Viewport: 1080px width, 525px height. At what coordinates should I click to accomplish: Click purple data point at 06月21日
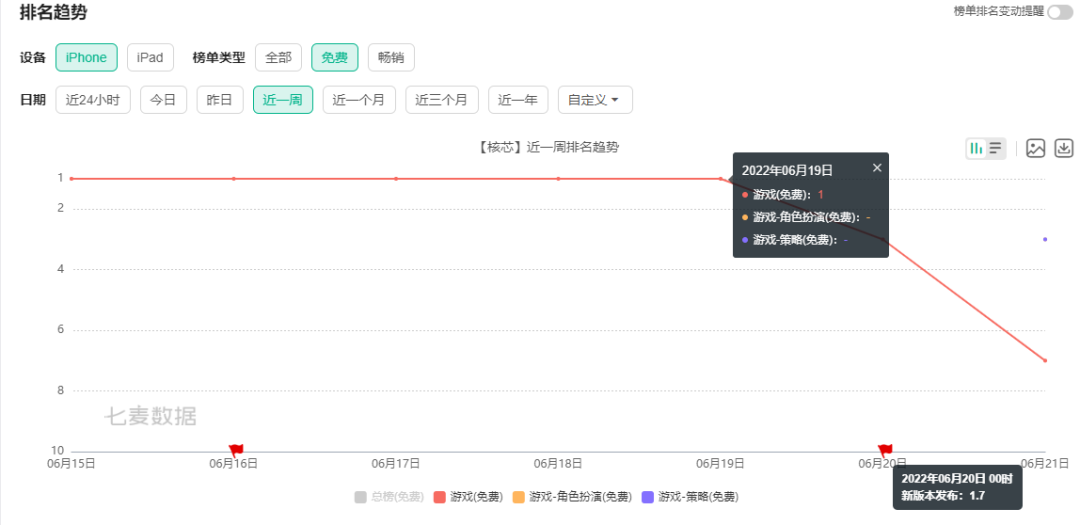[1045, 239]
